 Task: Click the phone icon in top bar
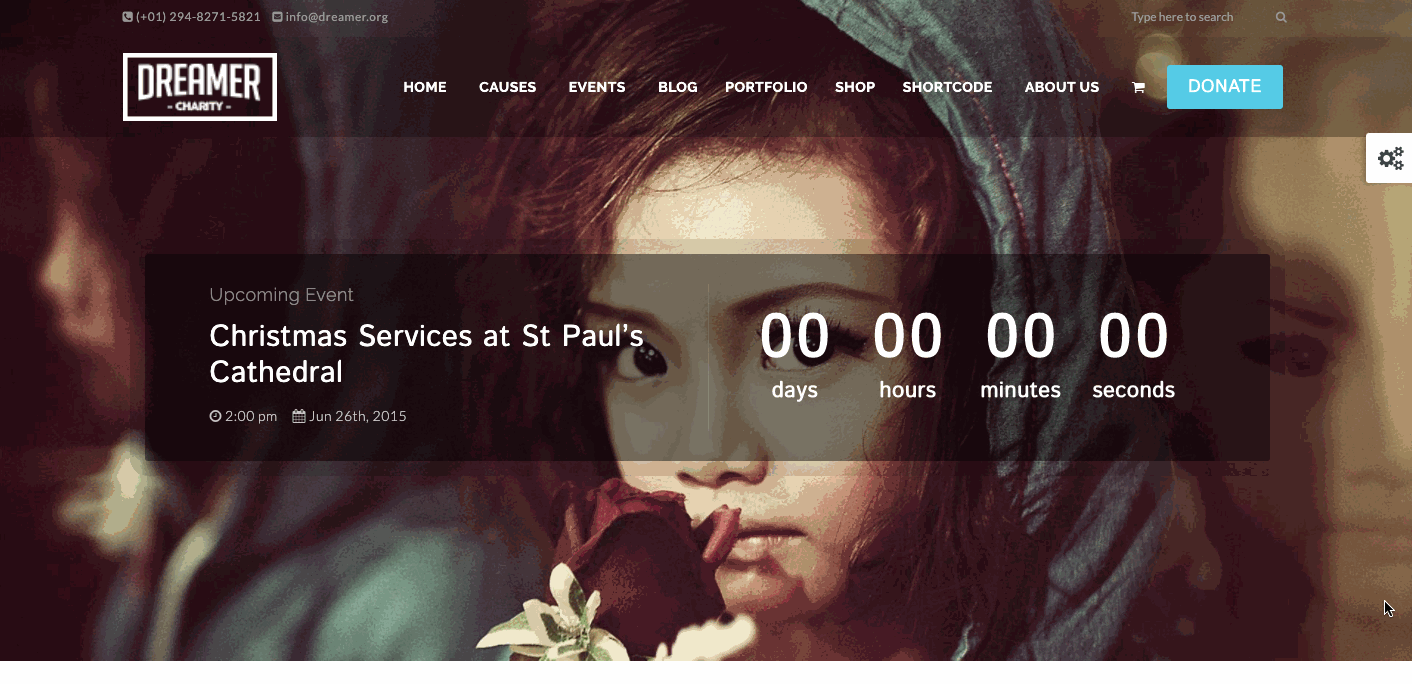[x=128, y=17]
